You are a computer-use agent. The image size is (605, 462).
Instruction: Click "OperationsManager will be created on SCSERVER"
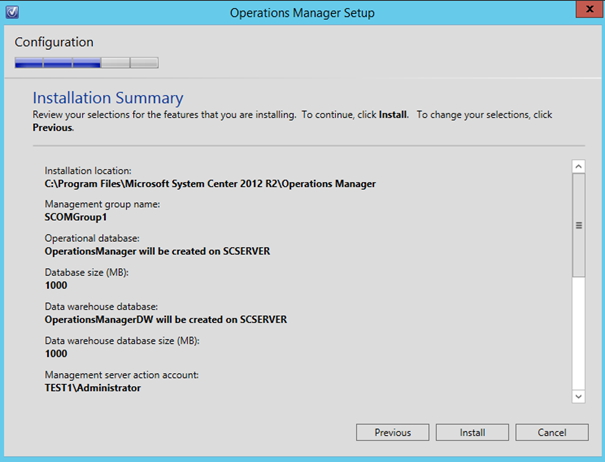157,251
